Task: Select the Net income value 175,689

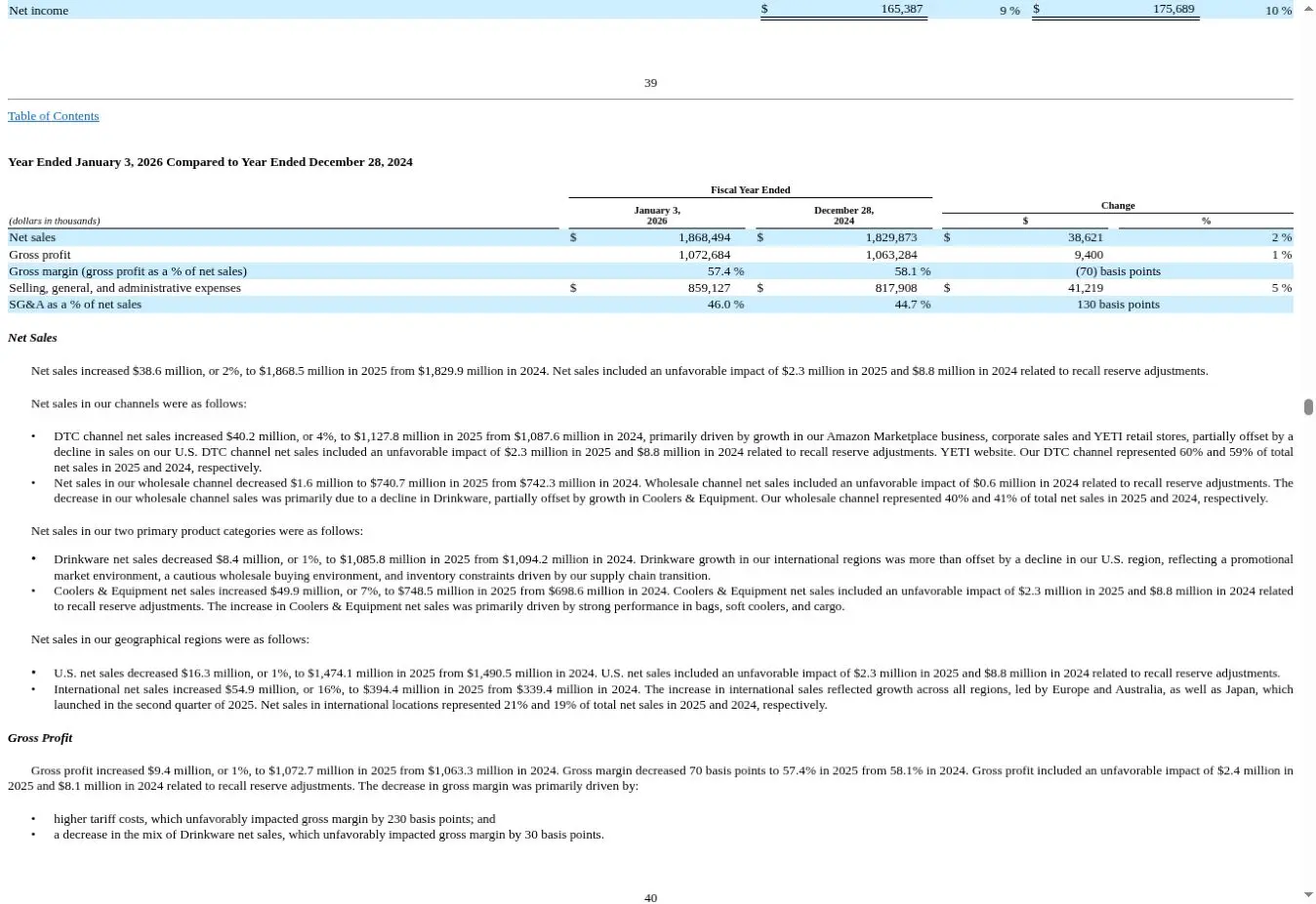Action: tap(1173, 9)
